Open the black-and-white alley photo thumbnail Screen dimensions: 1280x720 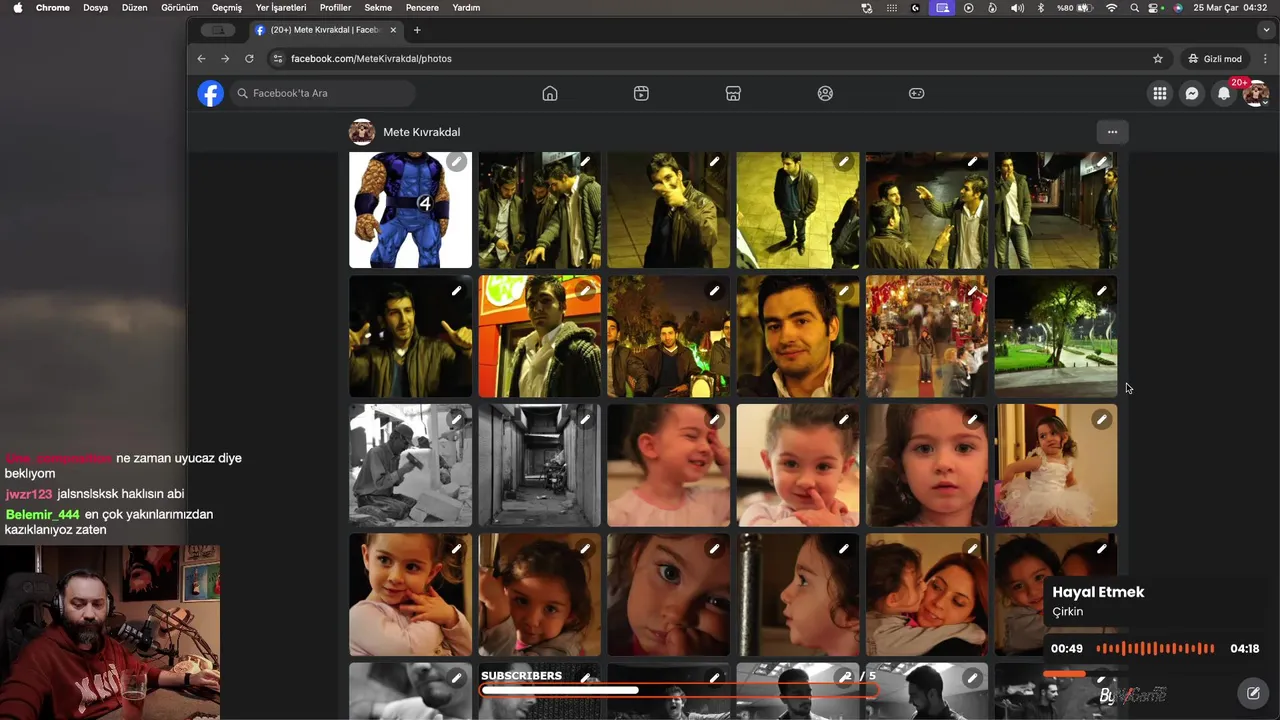(539, 465)
